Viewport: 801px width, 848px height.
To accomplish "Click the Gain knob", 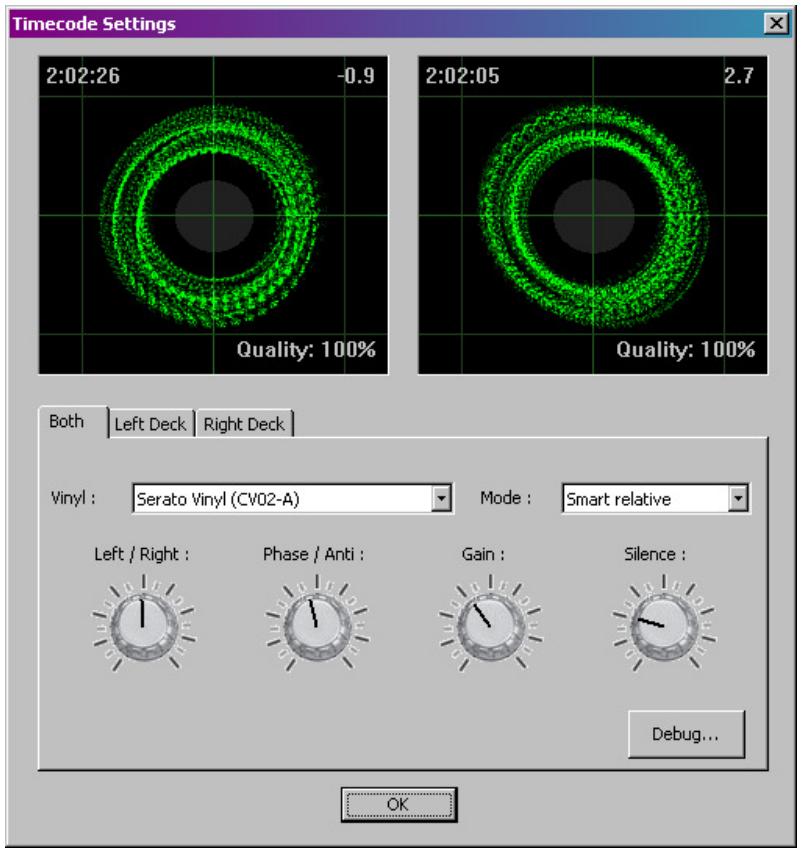I will pyautogui.click(x=491, y=625).
